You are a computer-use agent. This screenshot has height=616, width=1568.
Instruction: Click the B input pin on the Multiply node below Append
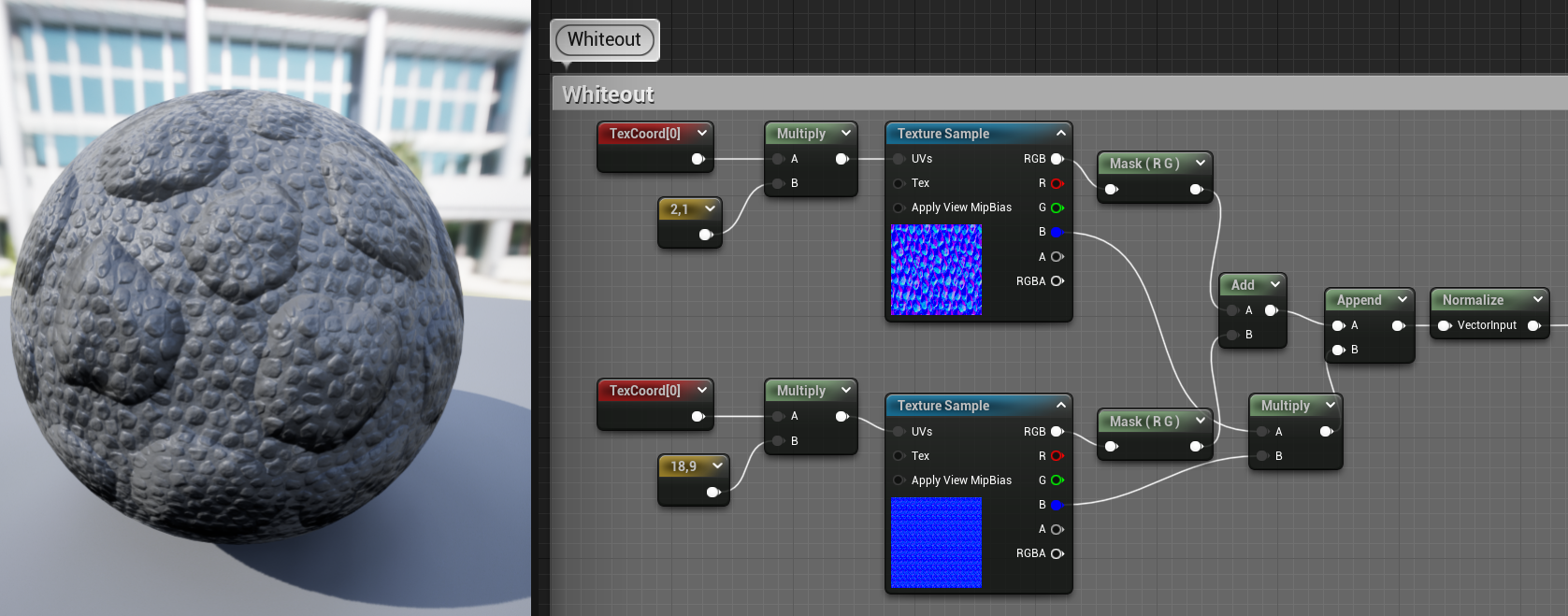pos(1263,456)
